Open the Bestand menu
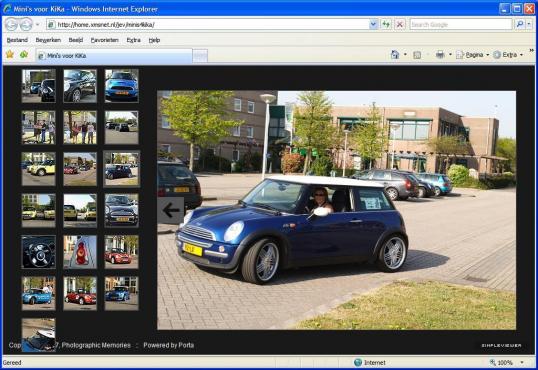Viewport: 538px width, 370px height. 17,40
